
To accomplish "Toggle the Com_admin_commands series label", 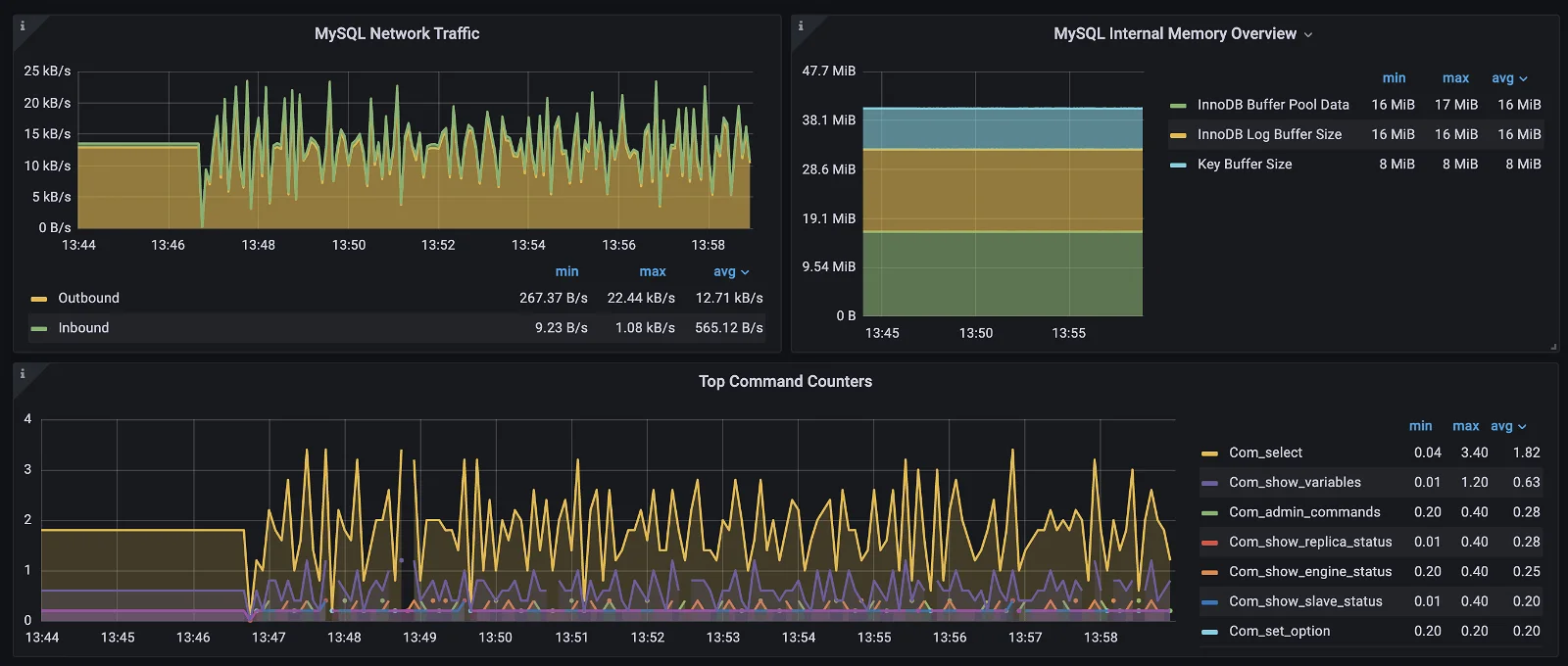I will click(x=1304, y=511).
